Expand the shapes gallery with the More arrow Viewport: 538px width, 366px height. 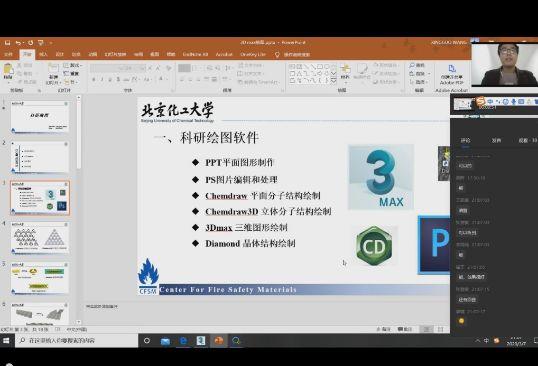[333, 81]
